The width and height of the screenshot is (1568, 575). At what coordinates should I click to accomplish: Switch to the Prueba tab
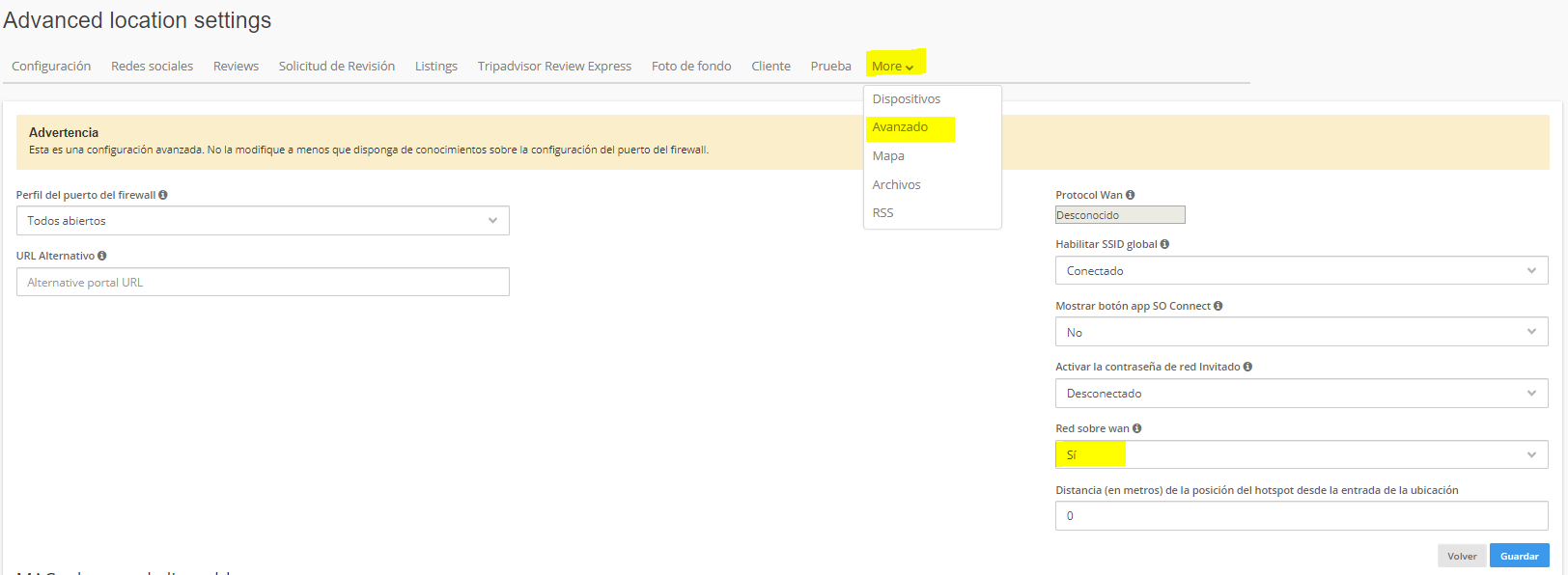click(830, 66)
